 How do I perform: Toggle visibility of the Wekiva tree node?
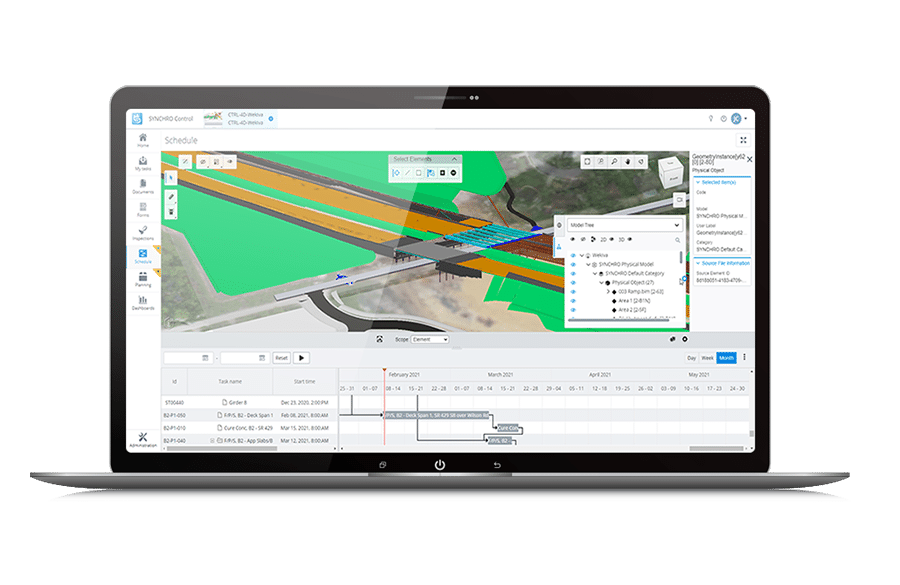click(573, 255)
